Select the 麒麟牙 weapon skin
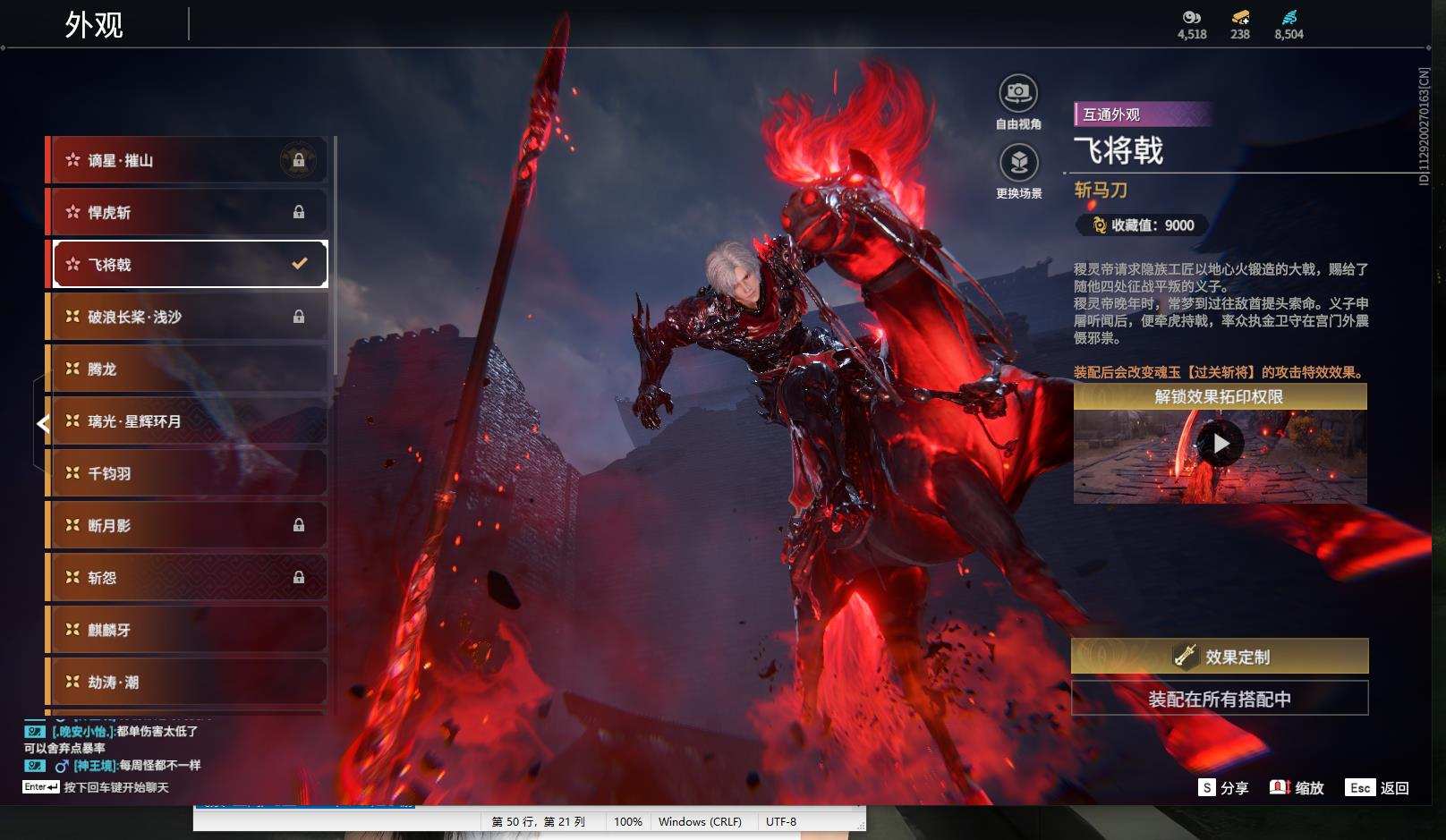 (186, 630)
